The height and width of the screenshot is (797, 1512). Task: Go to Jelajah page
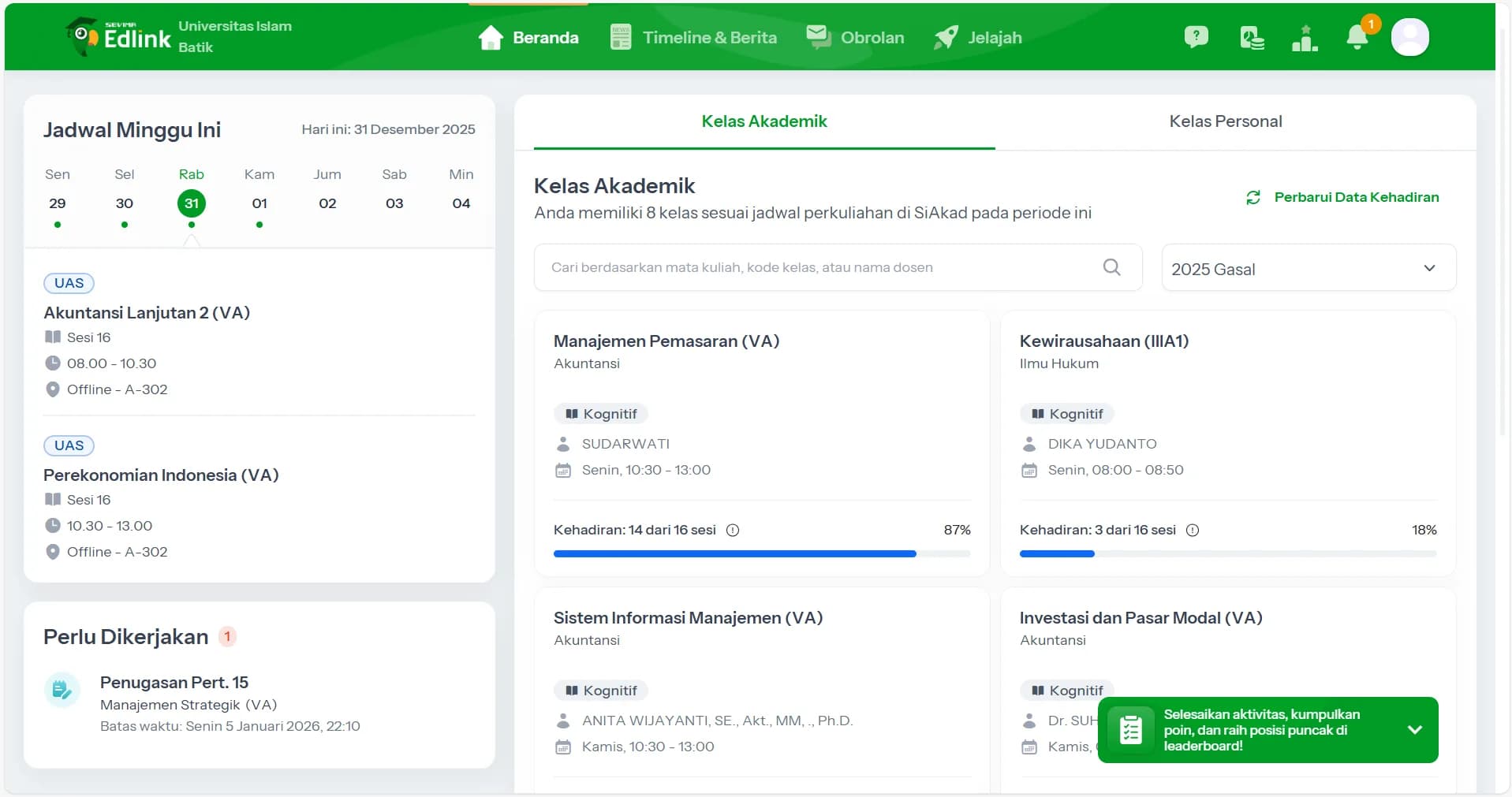[977, 37]
